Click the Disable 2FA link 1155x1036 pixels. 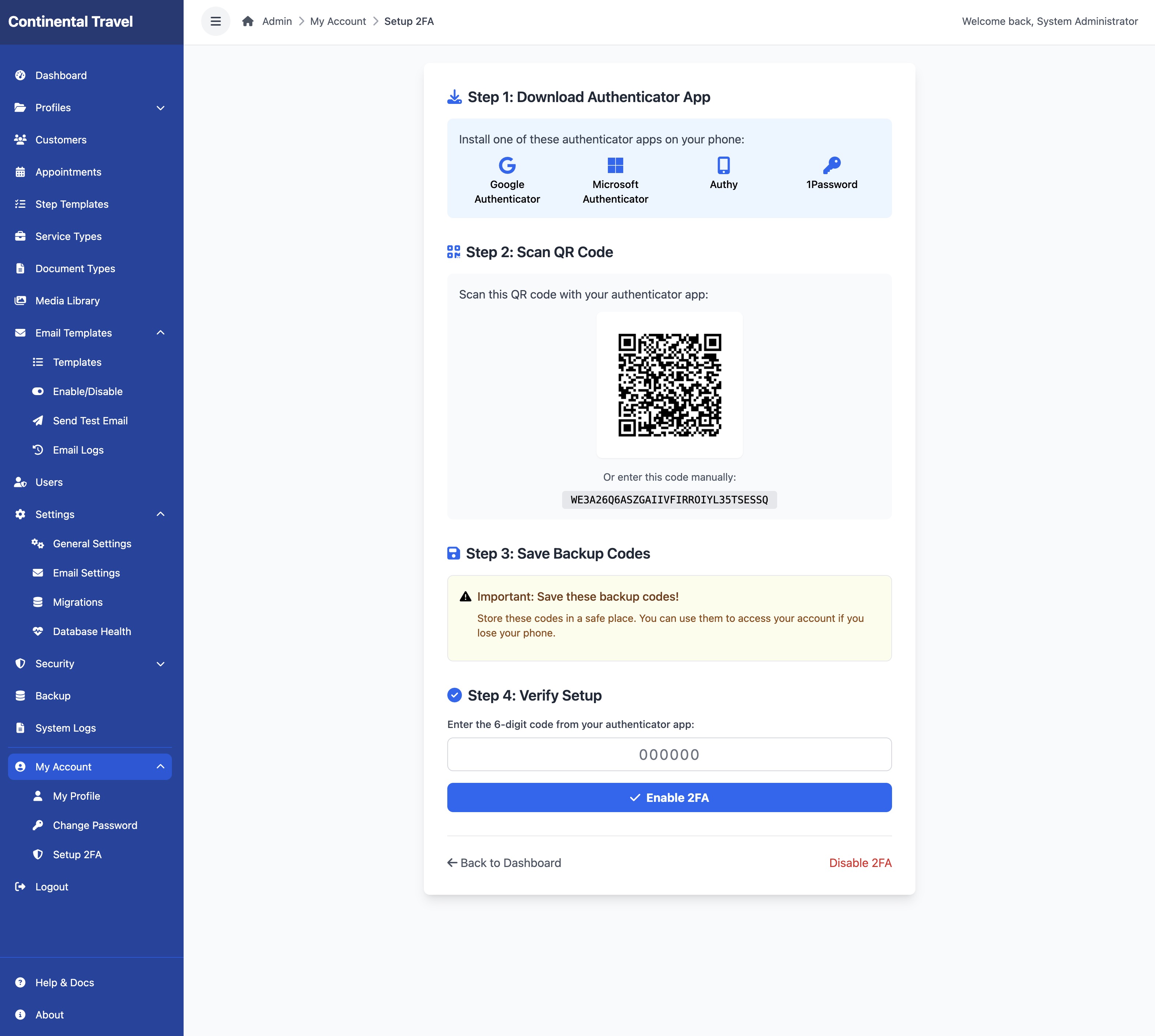click(x=860, y=863)
